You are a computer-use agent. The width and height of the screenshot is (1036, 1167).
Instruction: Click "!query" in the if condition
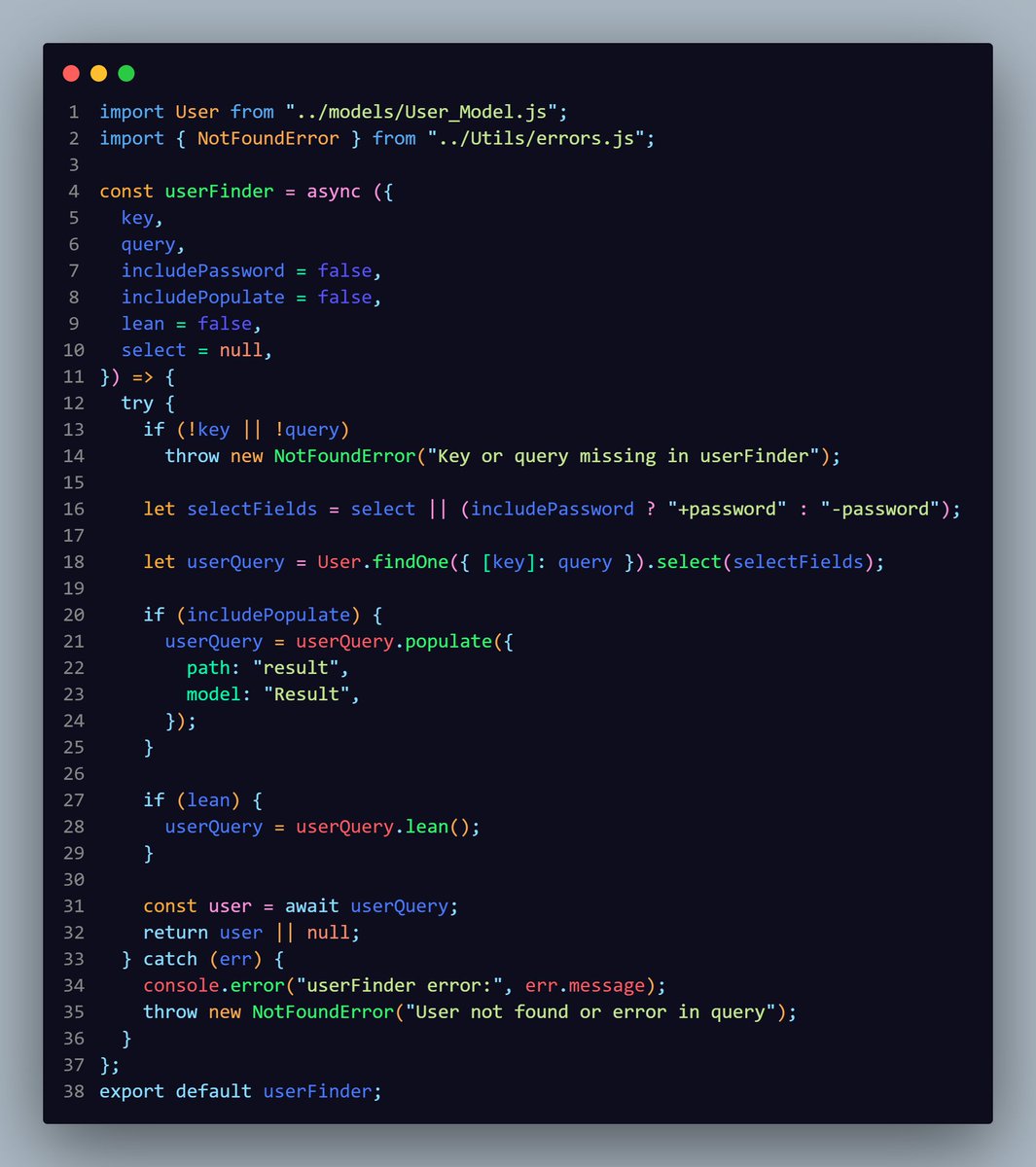tap(306, 430)
